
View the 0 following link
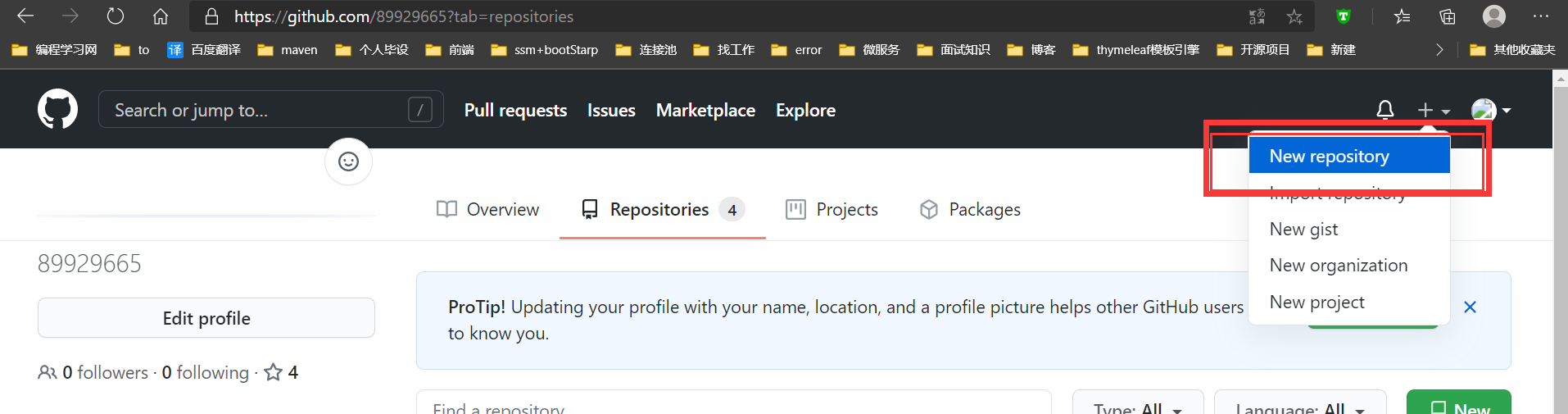tap(205, 373)
